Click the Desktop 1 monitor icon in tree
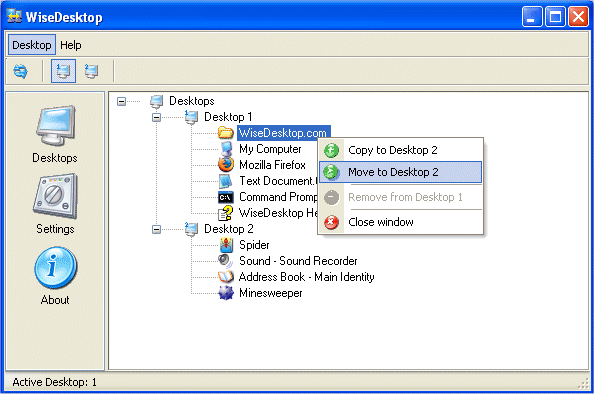 [191, 117]
